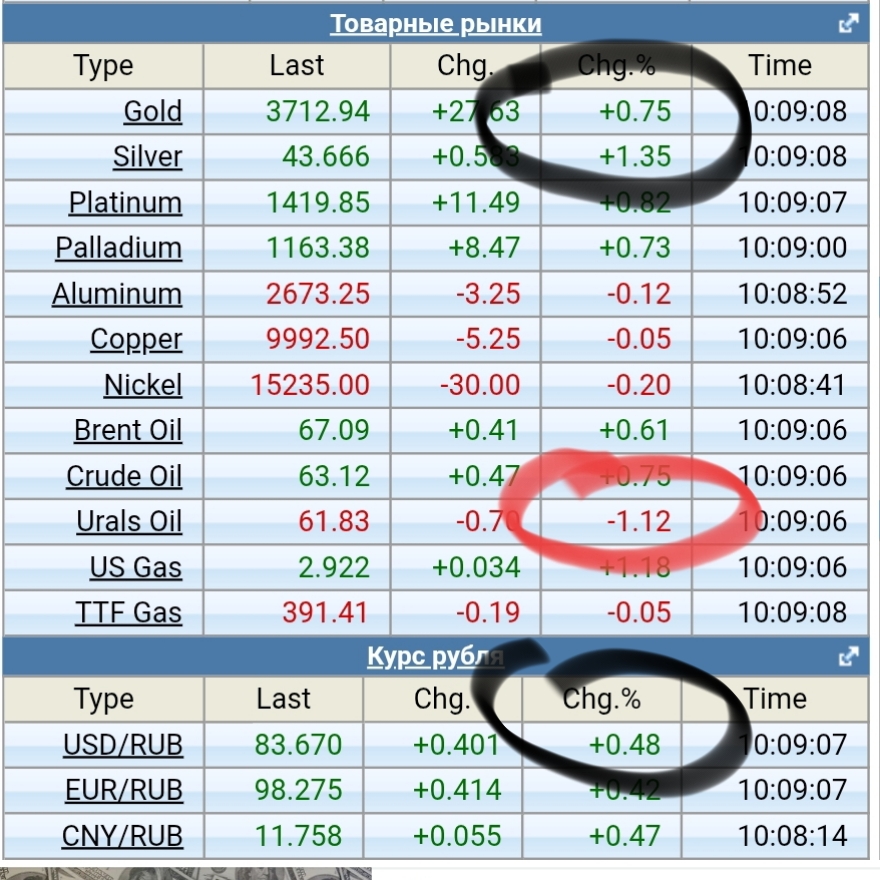Open the Товарные рынки header link
Image resolution: width=880 pixels, height=880 pixels.
coord(435,24)
